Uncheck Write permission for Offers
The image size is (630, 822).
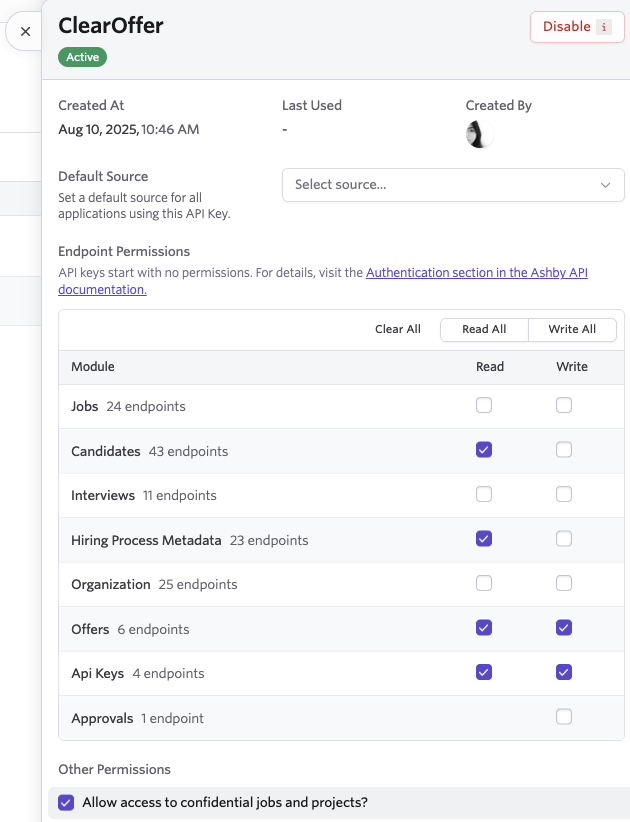pos(564,628)
